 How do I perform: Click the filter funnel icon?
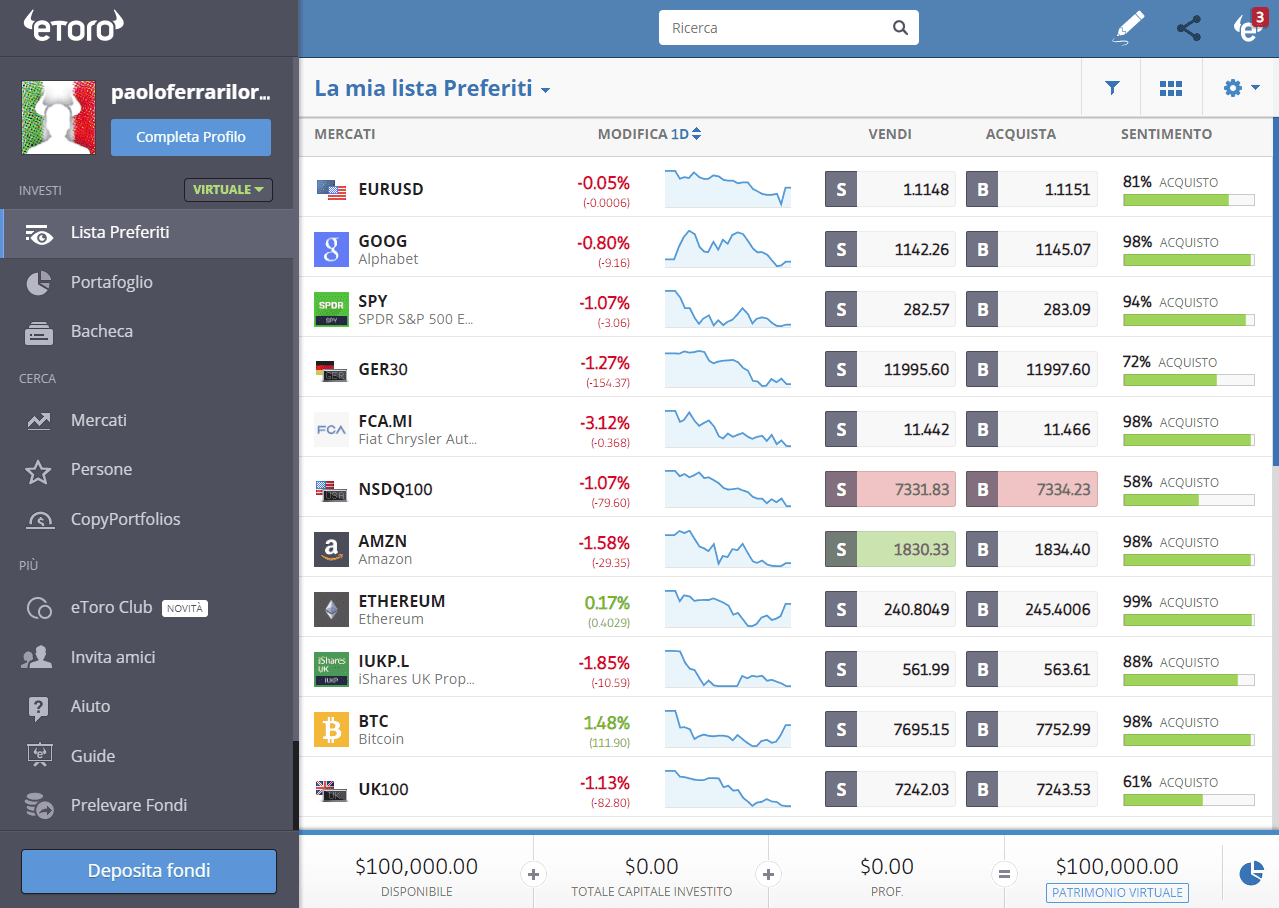point(1111,88)
